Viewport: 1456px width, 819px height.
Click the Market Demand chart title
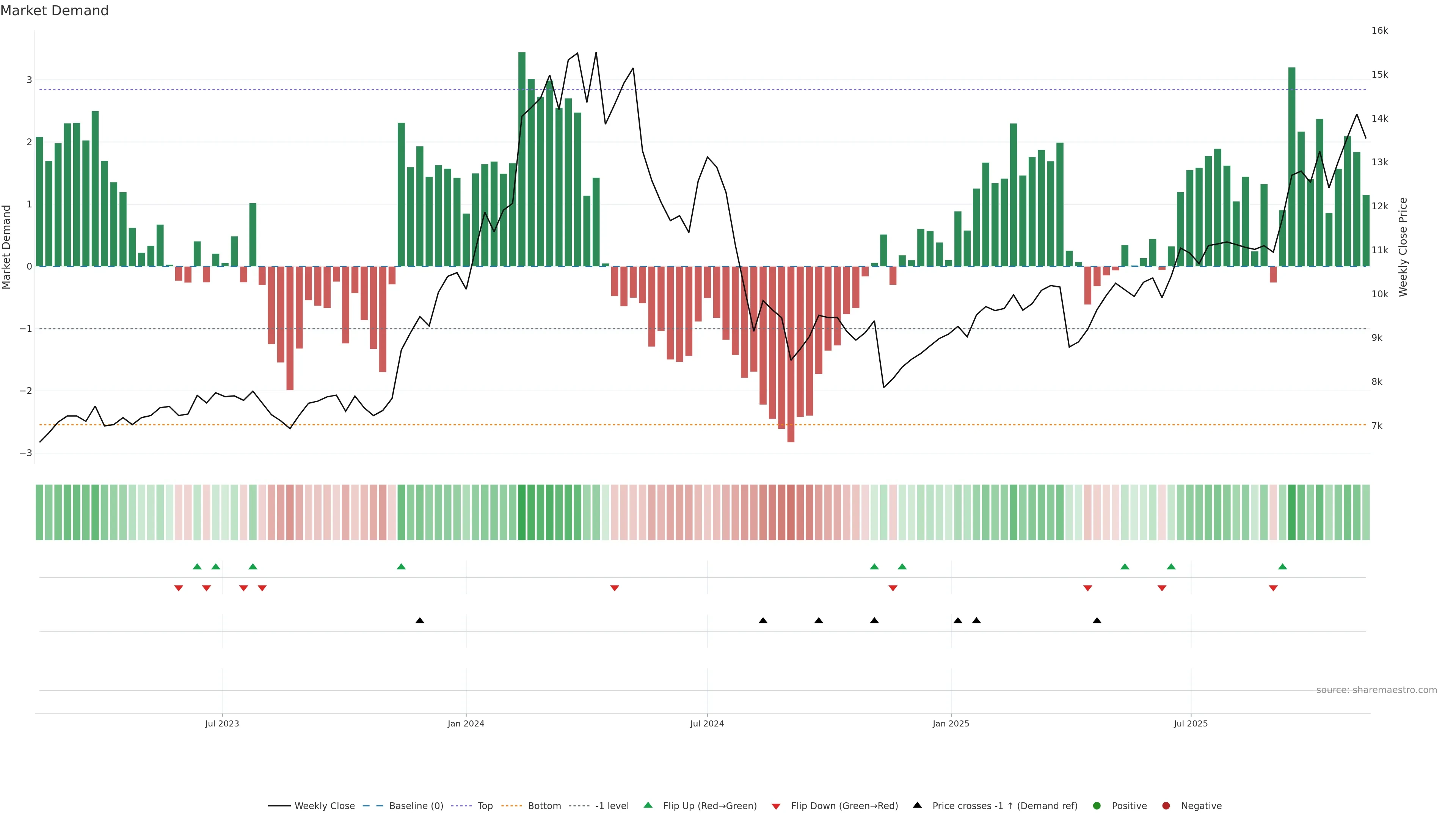(54, 11)
